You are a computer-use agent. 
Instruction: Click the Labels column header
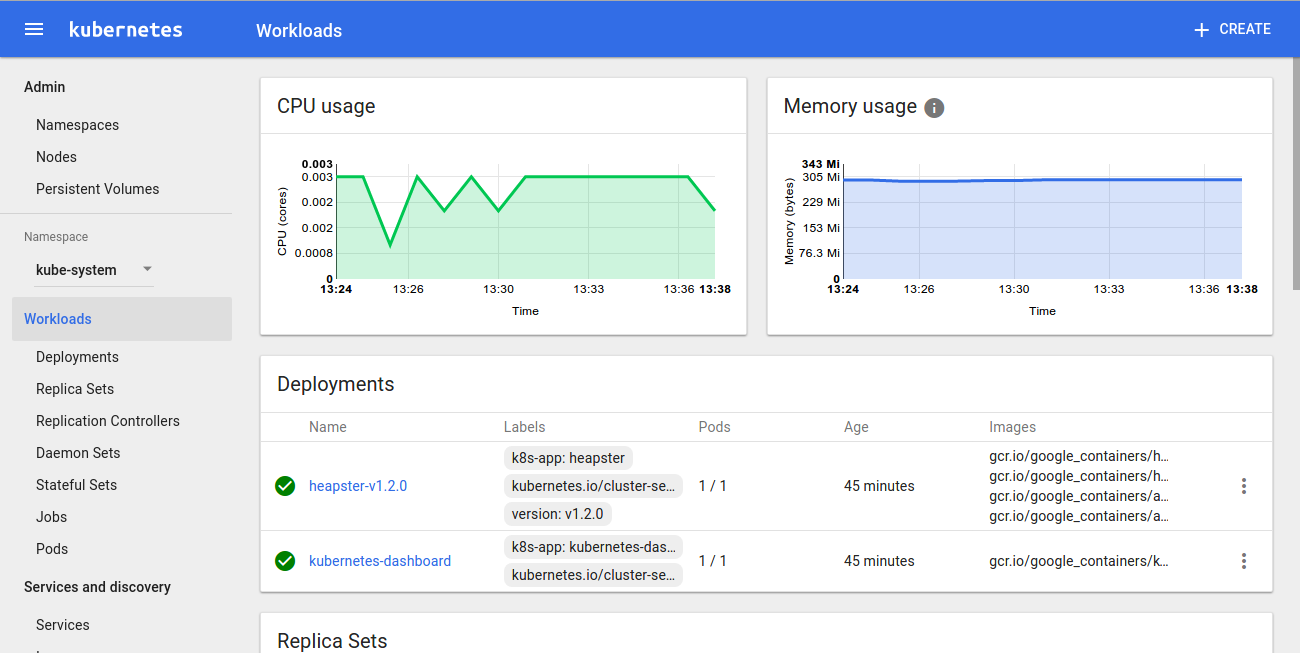coord(525,427)
